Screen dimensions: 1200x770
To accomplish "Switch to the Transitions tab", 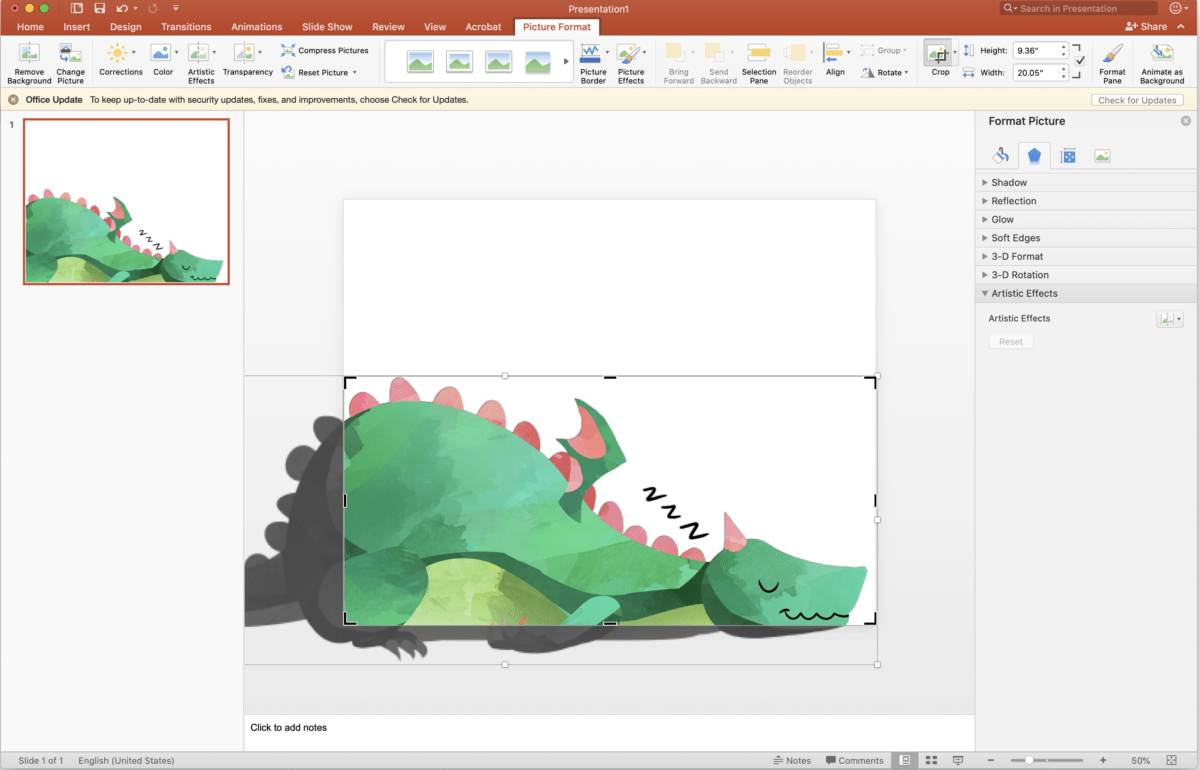I will coord(186,27).
